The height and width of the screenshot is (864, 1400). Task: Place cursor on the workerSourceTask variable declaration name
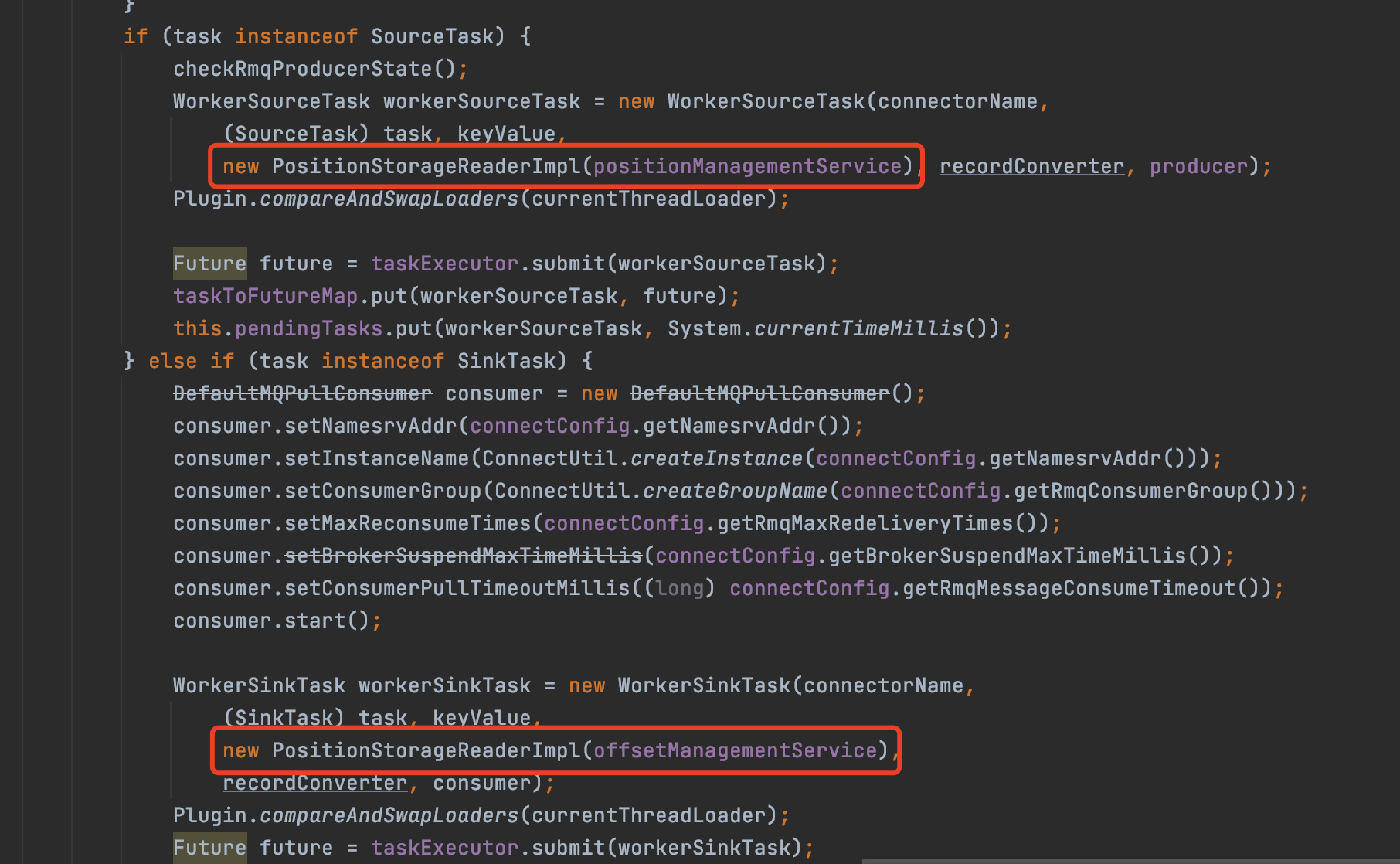point(481,101)
